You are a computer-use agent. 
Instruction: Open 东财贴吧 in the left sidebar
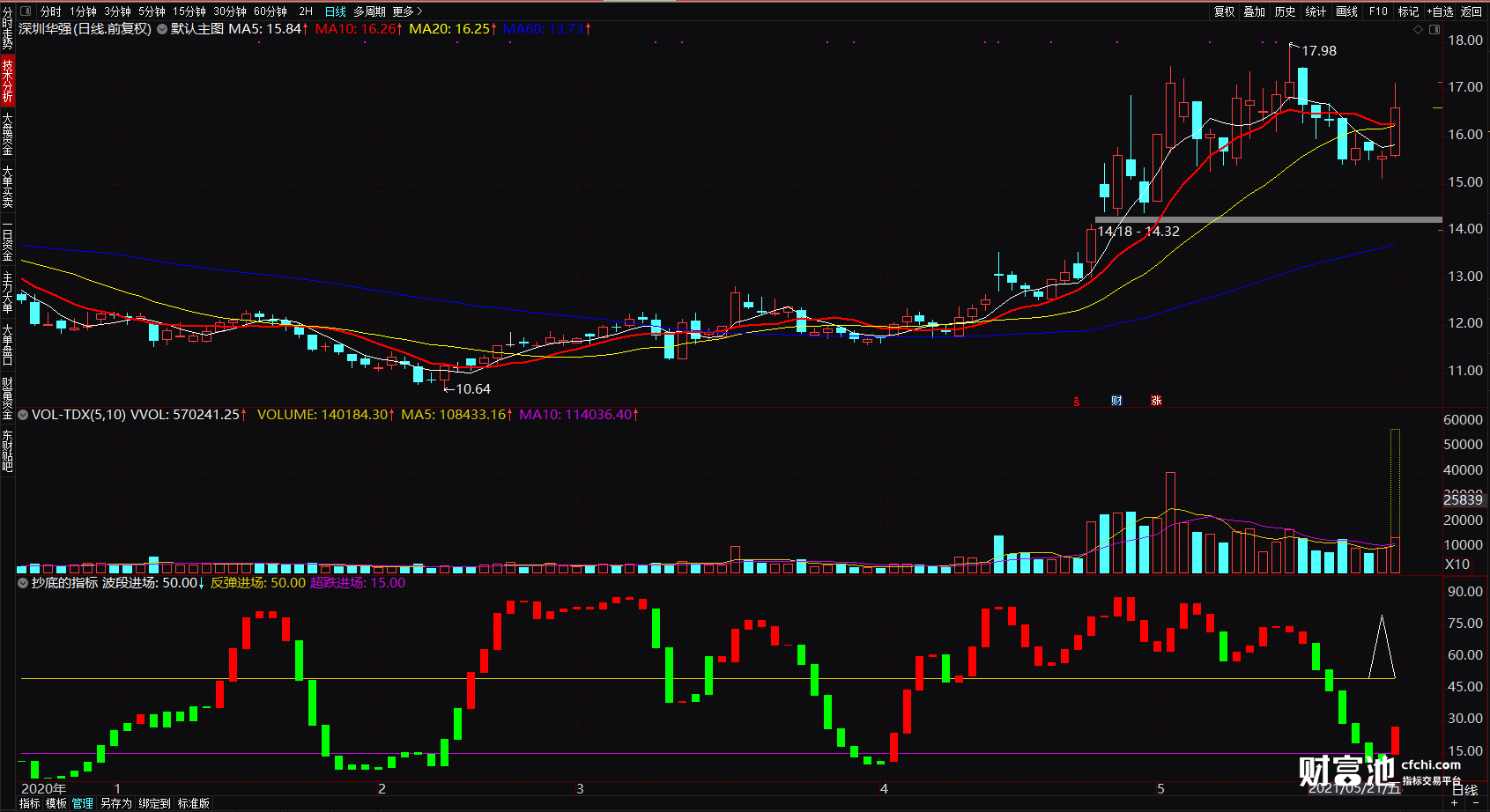tap(7, 451)
